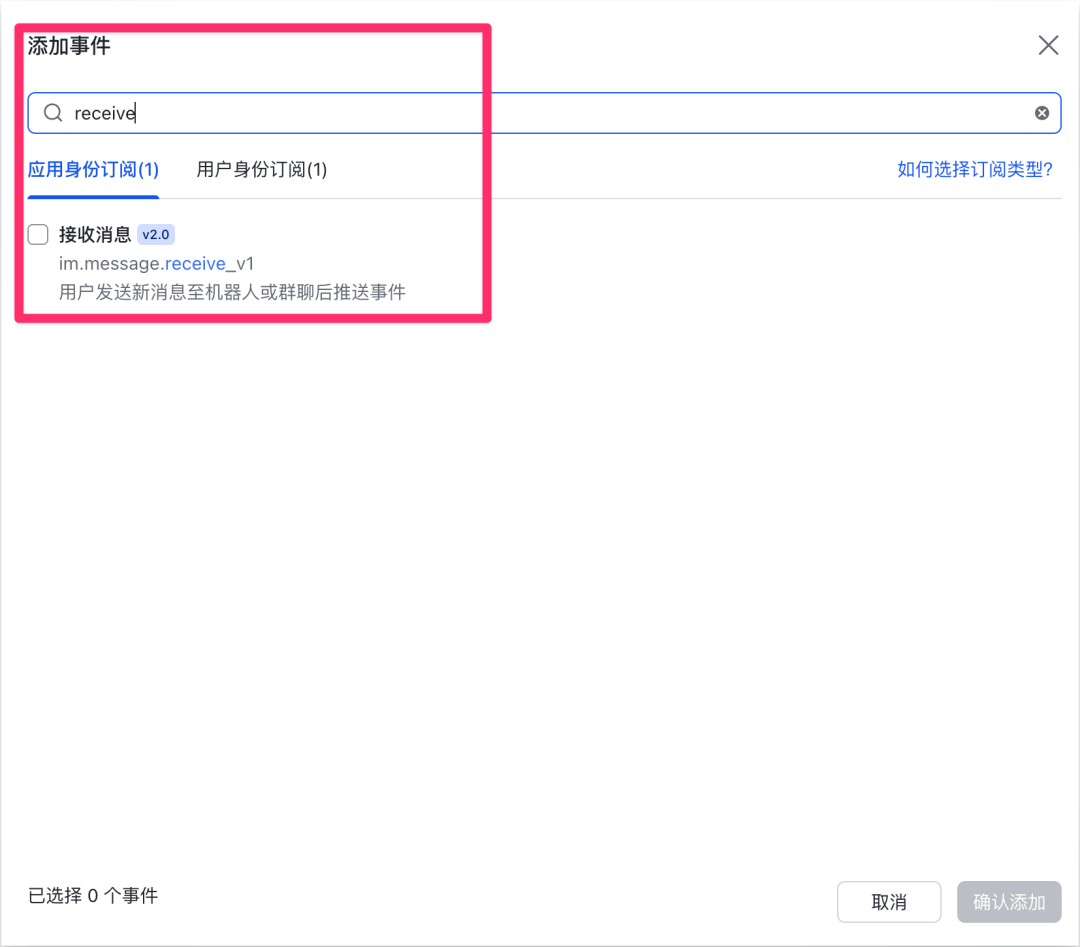Select the search icon inside the input box
The image size is (1080, 947).
coord(52,112)
